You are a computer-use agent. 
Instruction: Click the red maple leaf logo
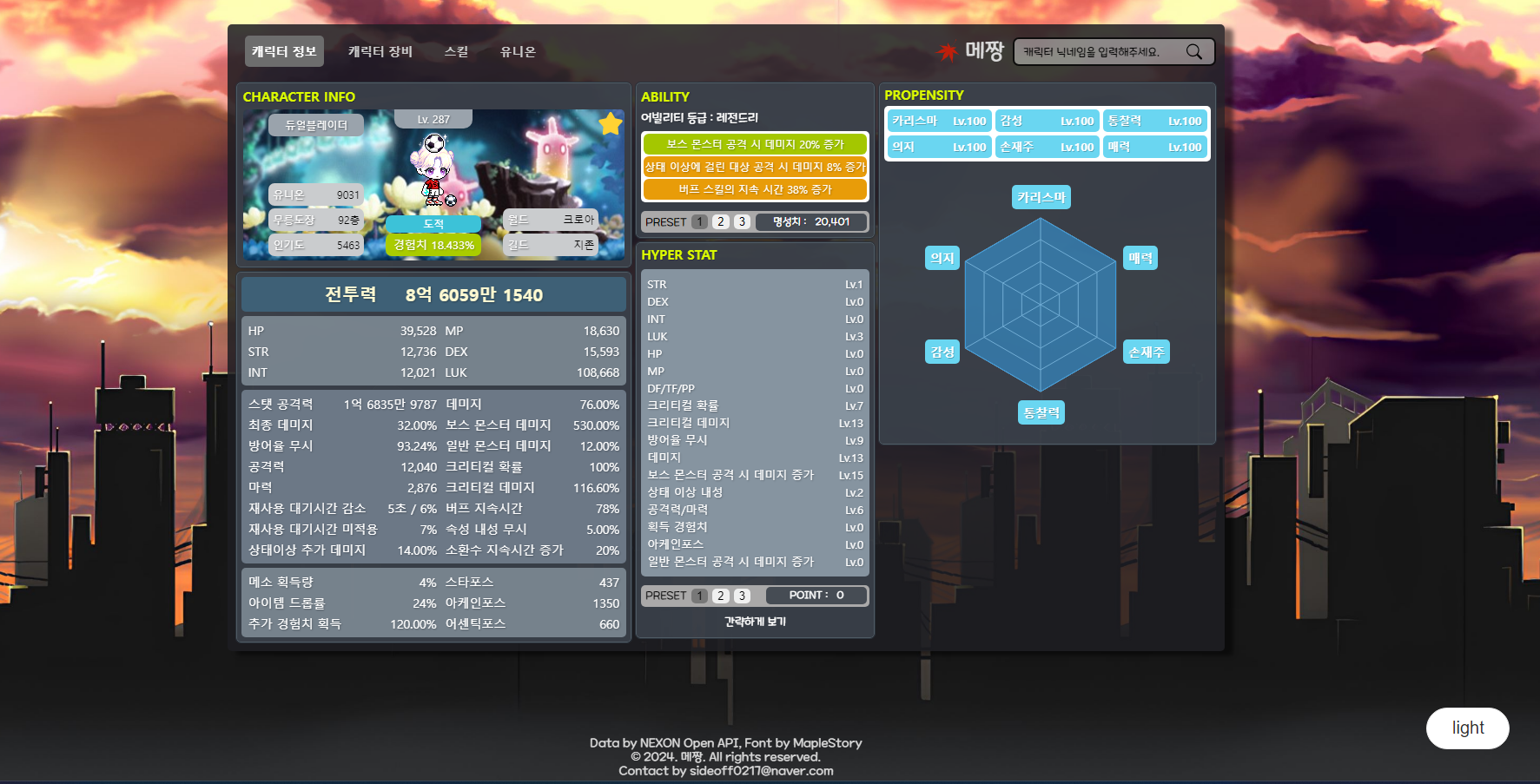(947, 52)
